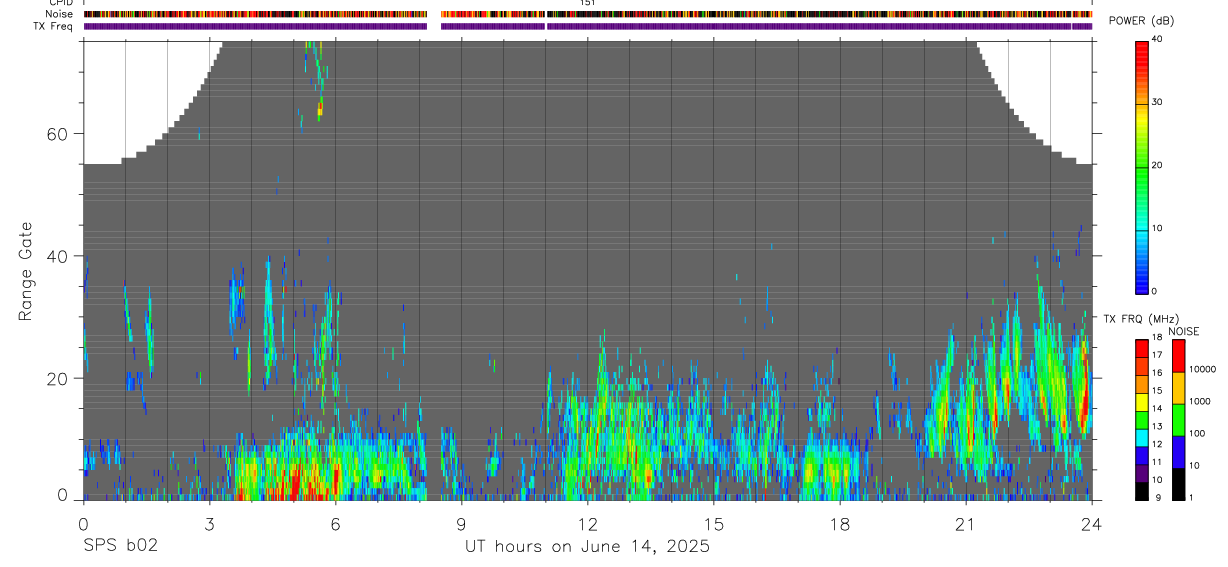The image size is (1228, 567).
Task: Click the x-axis tick label 15
Action: pos(713,524)
